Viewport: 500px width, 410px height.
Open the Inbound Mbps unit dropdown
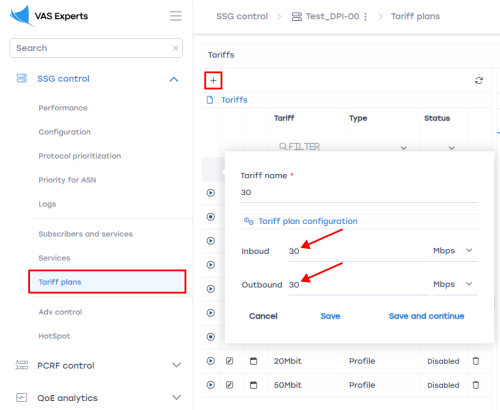[455, 251]
